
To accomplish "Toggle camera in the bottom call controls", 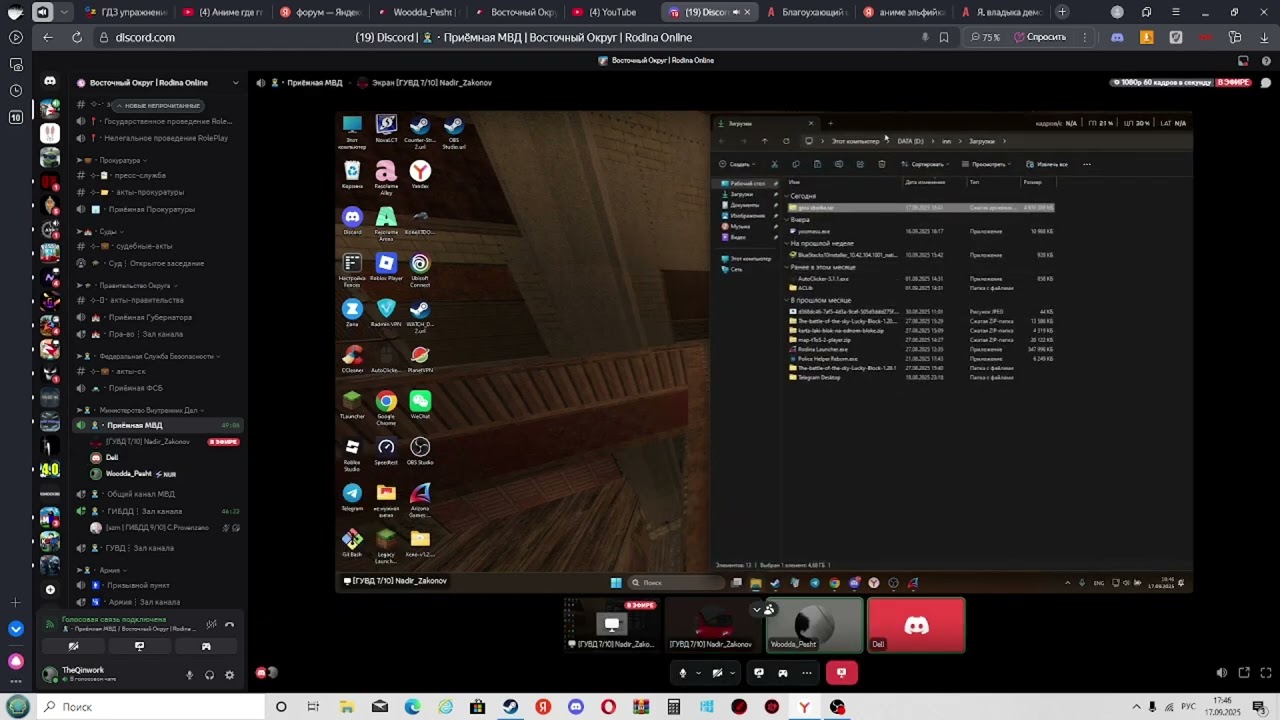I will (x=717, y=673).
